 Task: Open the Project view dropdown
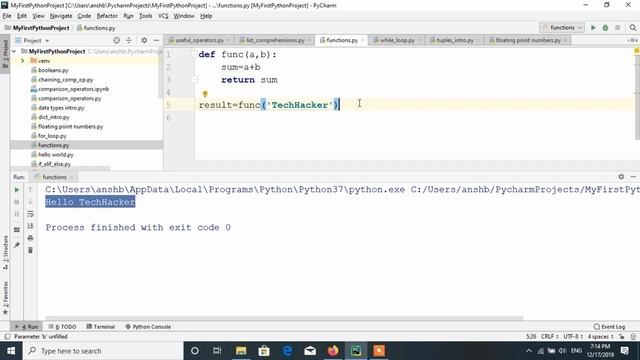pos(32,40)
